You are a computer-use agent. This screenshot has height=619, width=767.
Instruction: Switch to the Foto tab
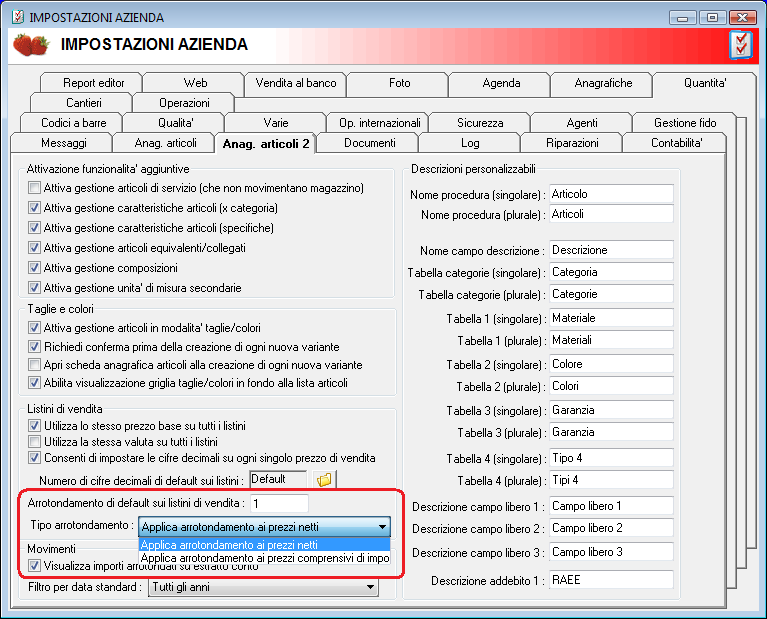click(399, 83)
